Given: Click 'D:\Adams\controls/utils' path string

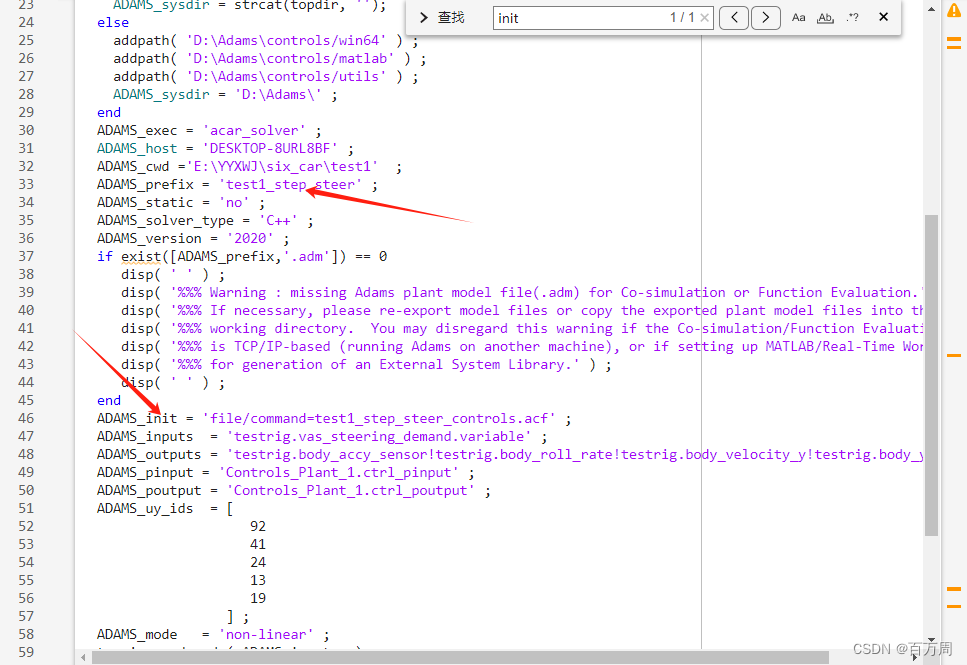Looking at the screenshot, I should [286, 76].
